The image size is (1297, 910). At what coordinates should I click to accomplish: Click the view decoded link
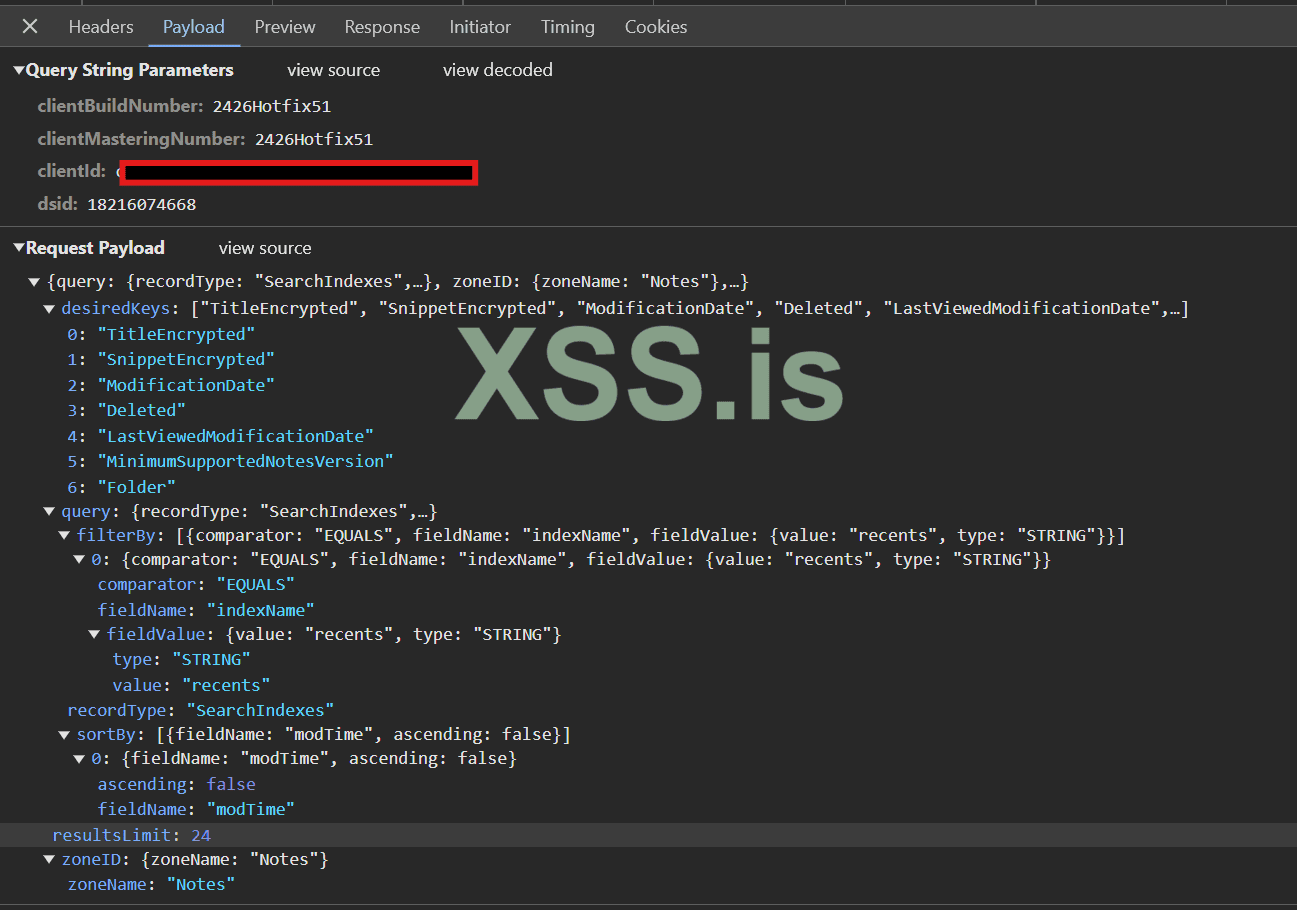pos(497,70)
